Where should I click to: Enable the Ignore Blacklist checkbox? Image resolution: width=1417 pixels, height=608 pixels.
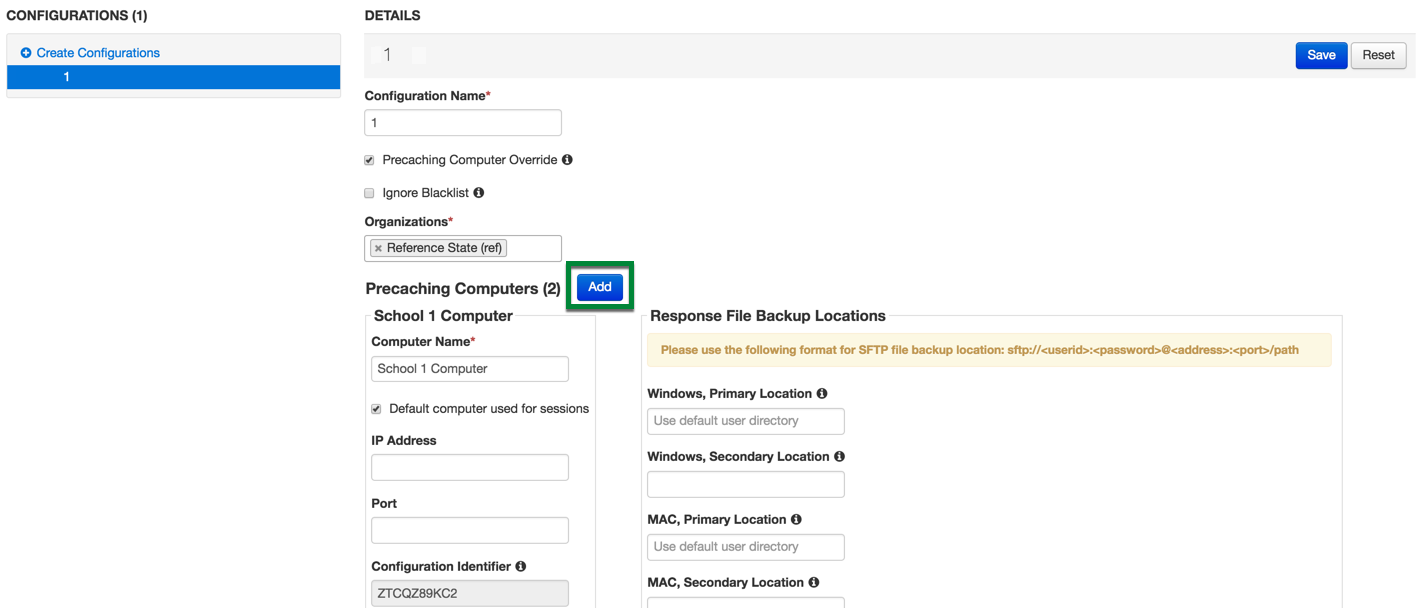pos(369,193)
